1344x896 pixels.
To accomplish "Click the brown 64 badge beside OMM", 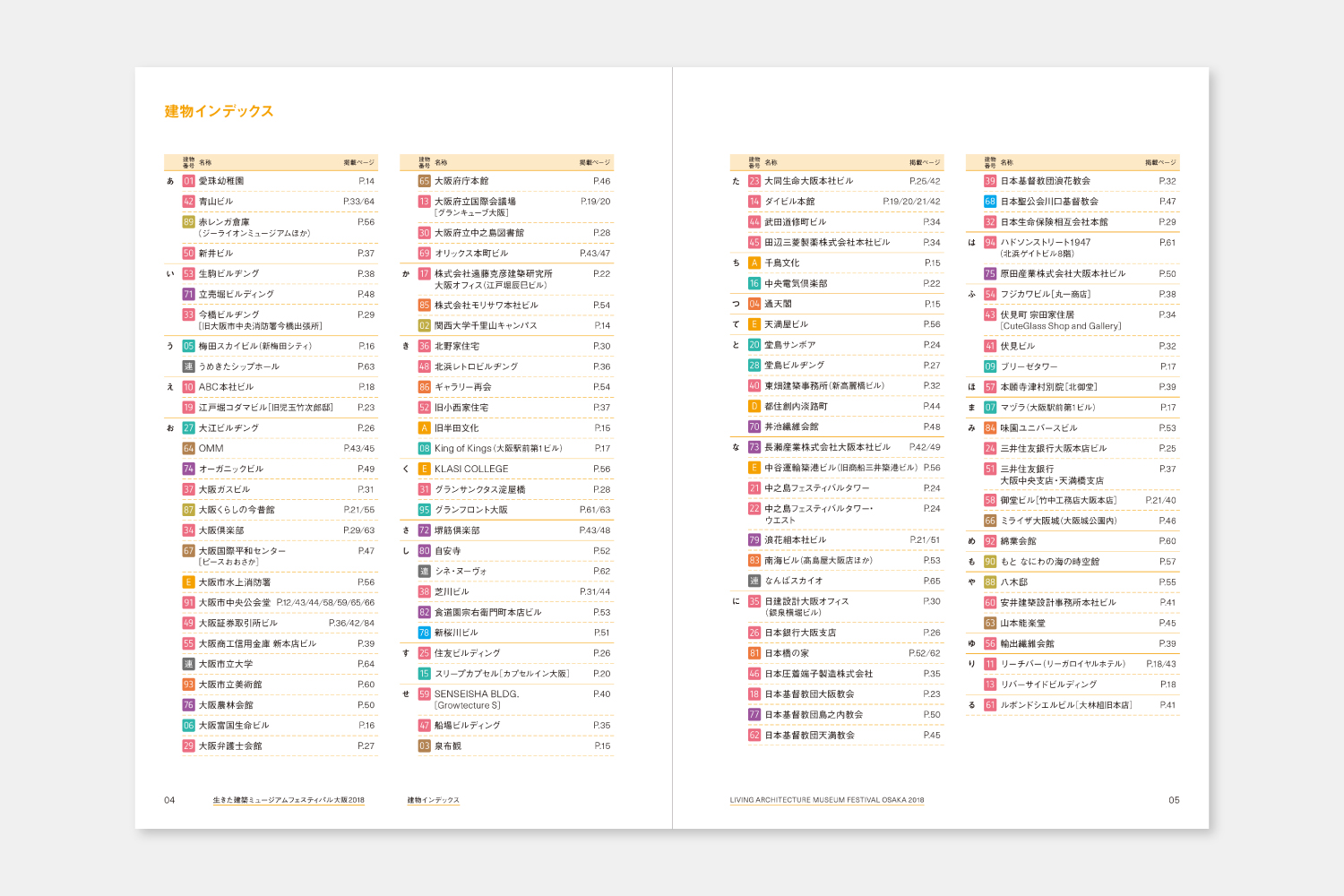I will tap(188, 449).
